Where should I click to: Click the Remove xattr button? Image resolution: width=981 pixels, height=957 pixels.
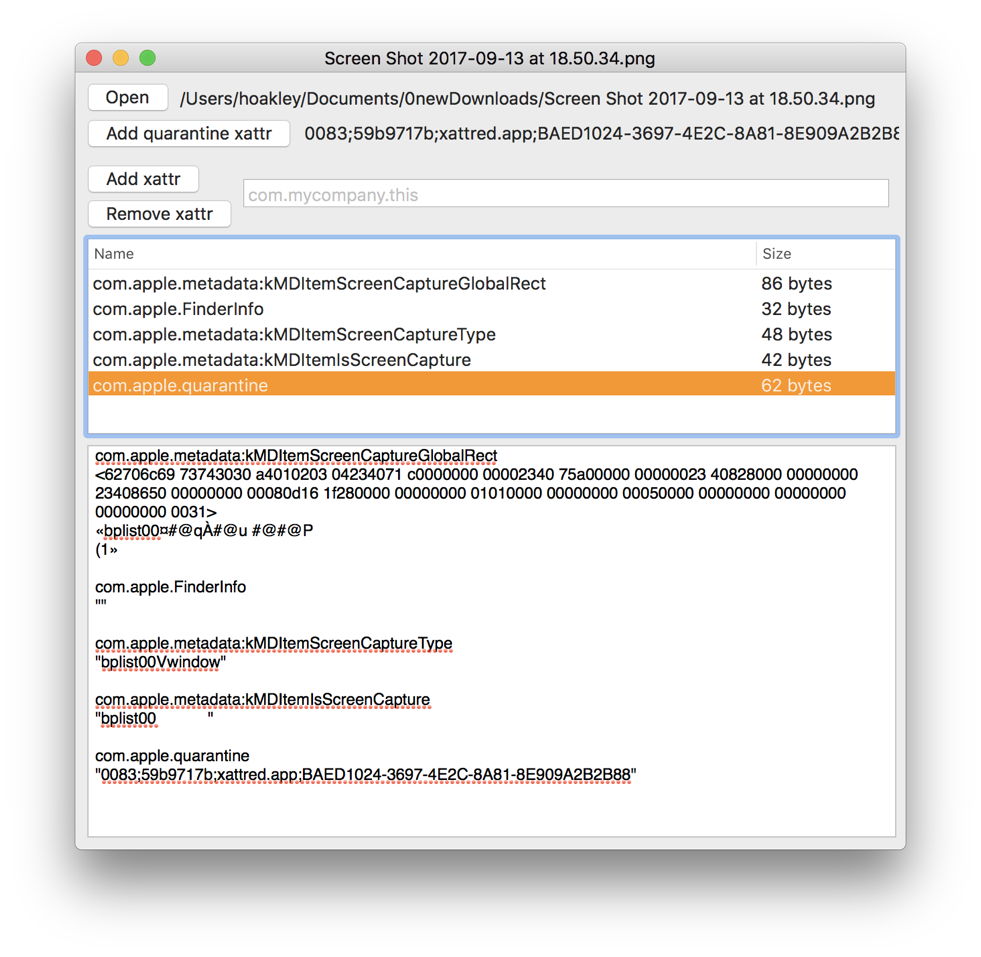pos(159,214)
